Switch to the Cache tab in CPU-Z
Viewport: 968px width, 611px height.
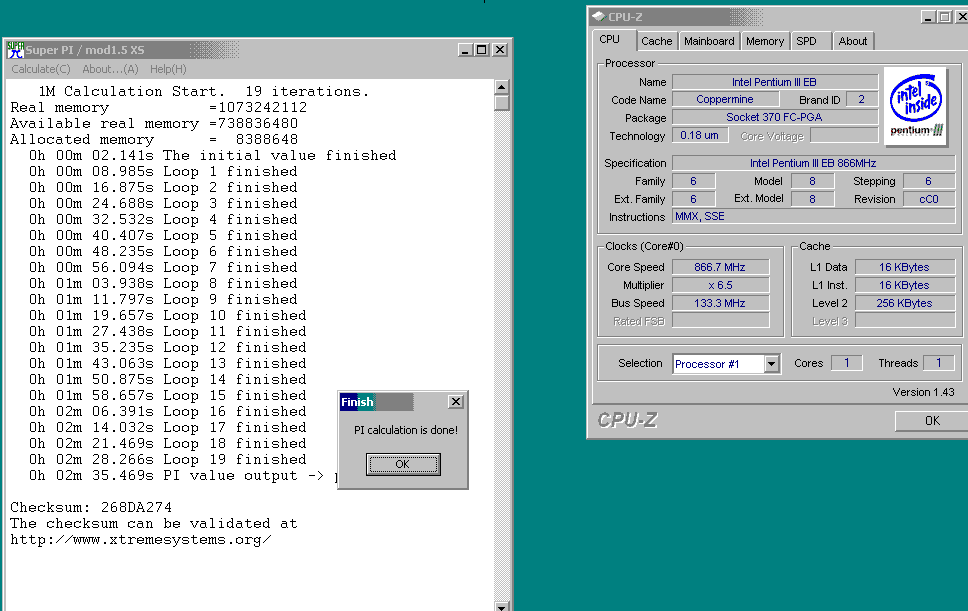[656, 41]
